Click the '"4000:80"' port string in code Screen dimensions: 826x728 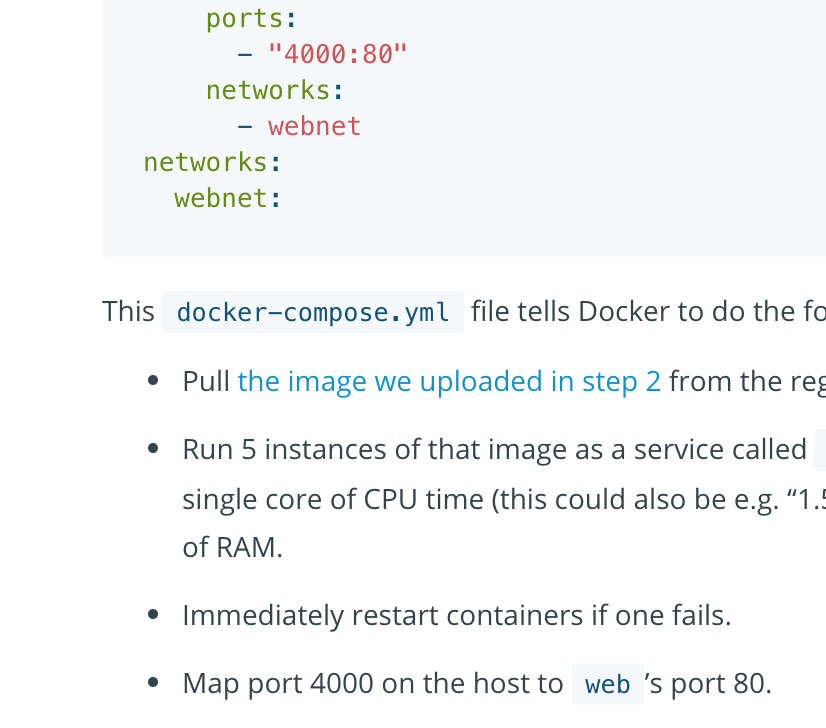pos(338,54)
